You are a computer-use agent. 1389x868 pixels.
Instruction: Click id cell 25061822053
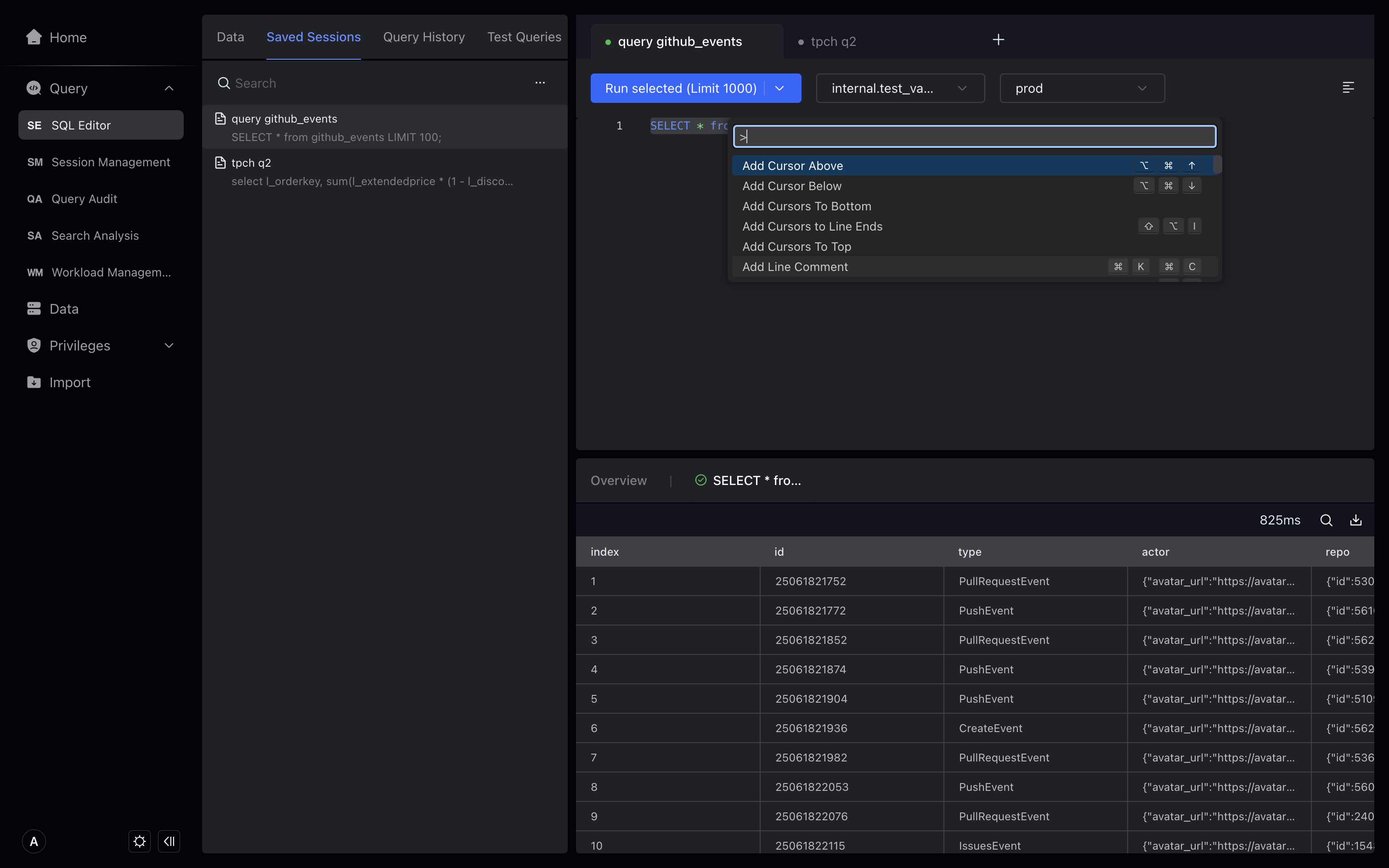click(x=851, y=786)
